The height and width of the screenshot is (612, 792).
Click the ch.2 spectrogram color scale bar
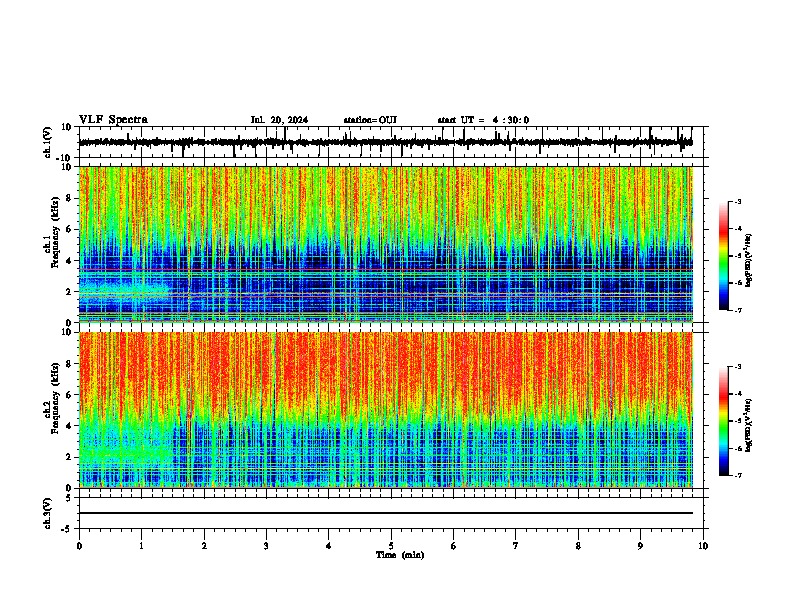click(724, 421)
